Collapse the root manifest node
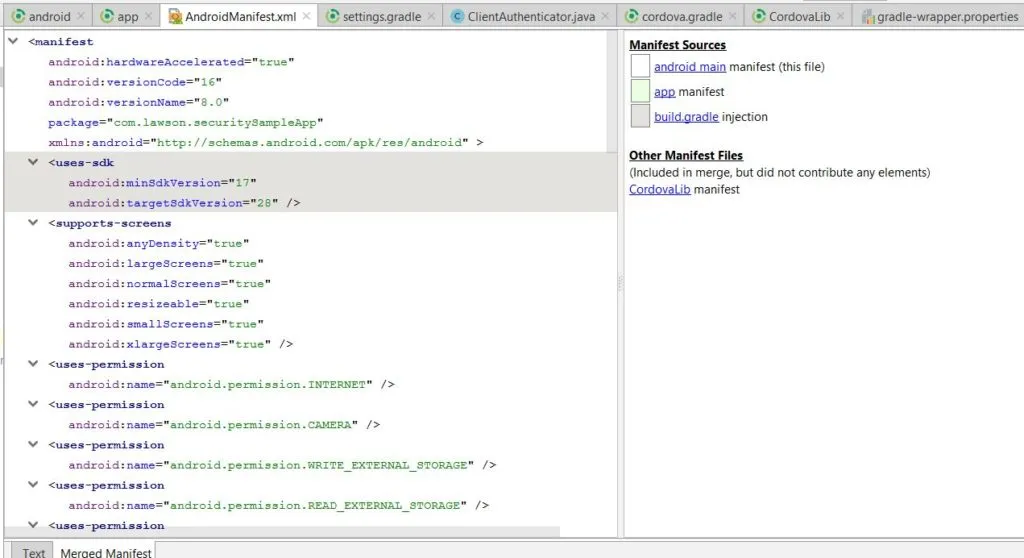Screen dimensions: 1024x558 click(12, 42)
